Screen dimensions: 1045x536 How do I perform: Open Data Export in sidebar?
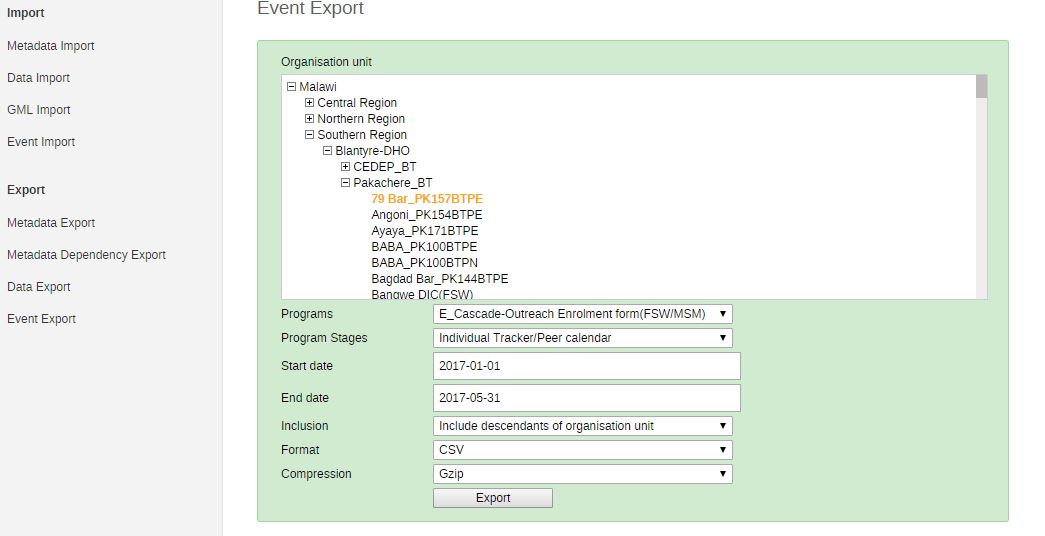(39, 287)
